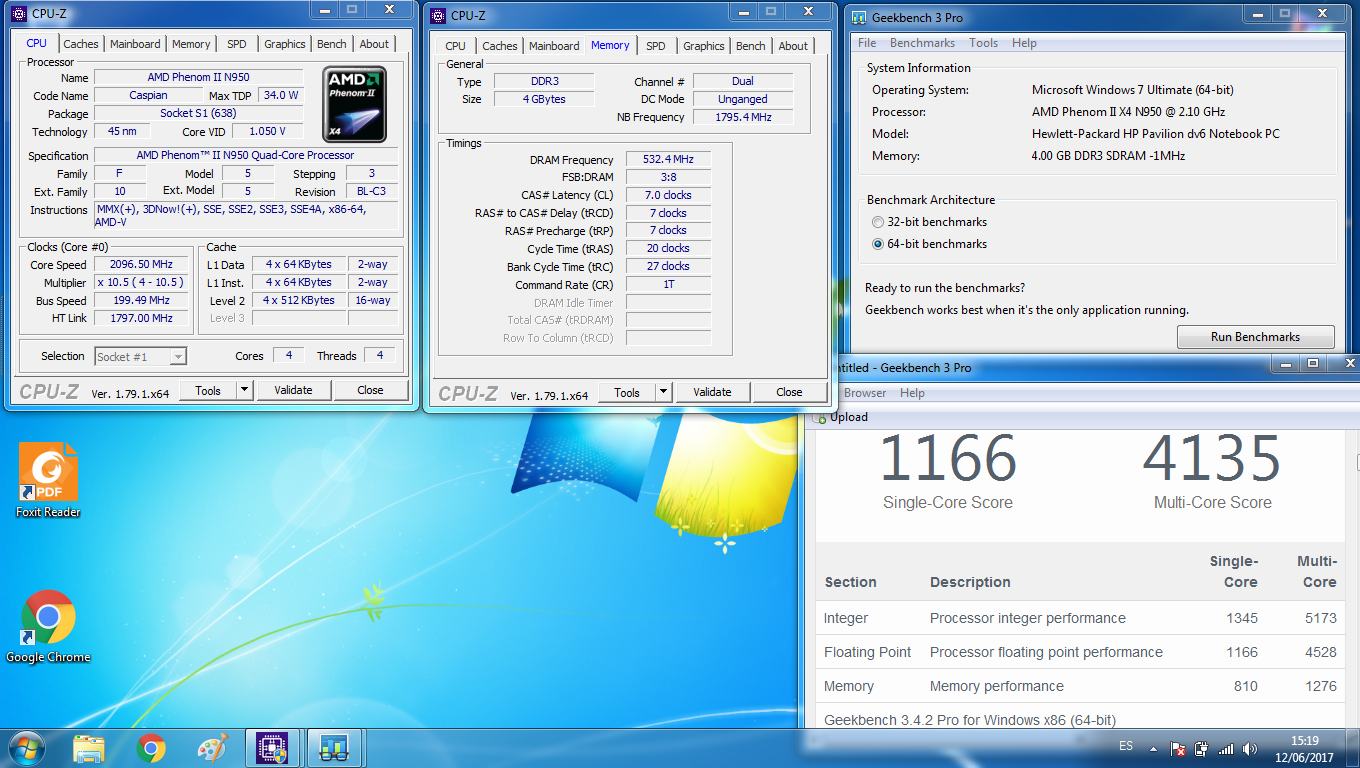Click Close button in the Processor CPU-Z window

[370, 390]
